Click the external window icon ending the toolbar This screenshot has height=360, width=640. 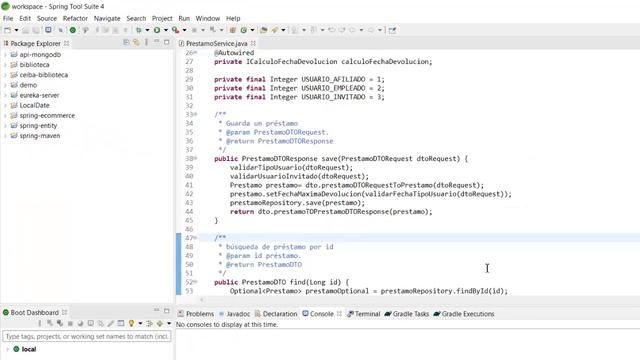pos(392,30)
